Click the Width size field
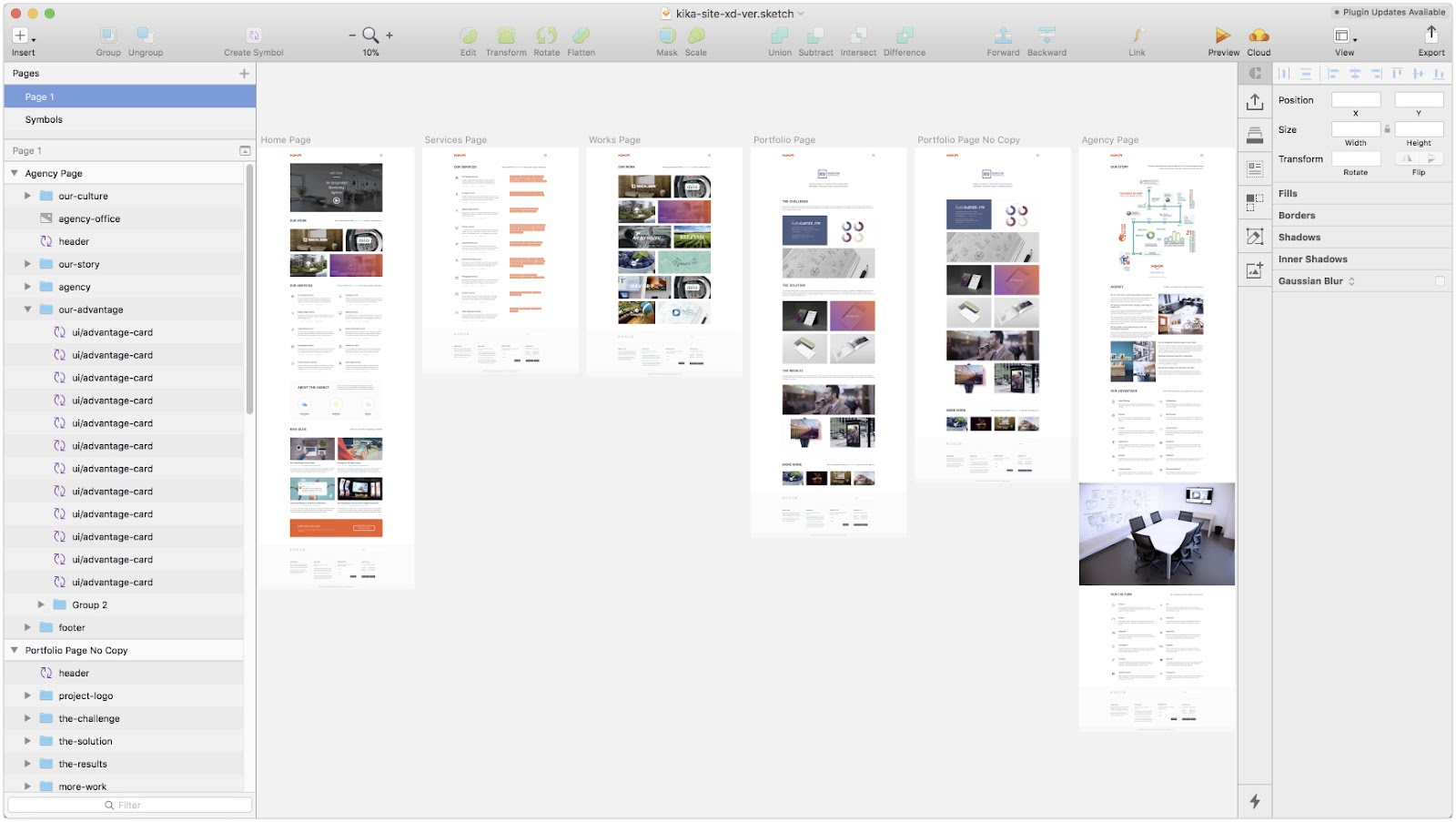This screenshot has width=1456, height=822. (1356, 129)
